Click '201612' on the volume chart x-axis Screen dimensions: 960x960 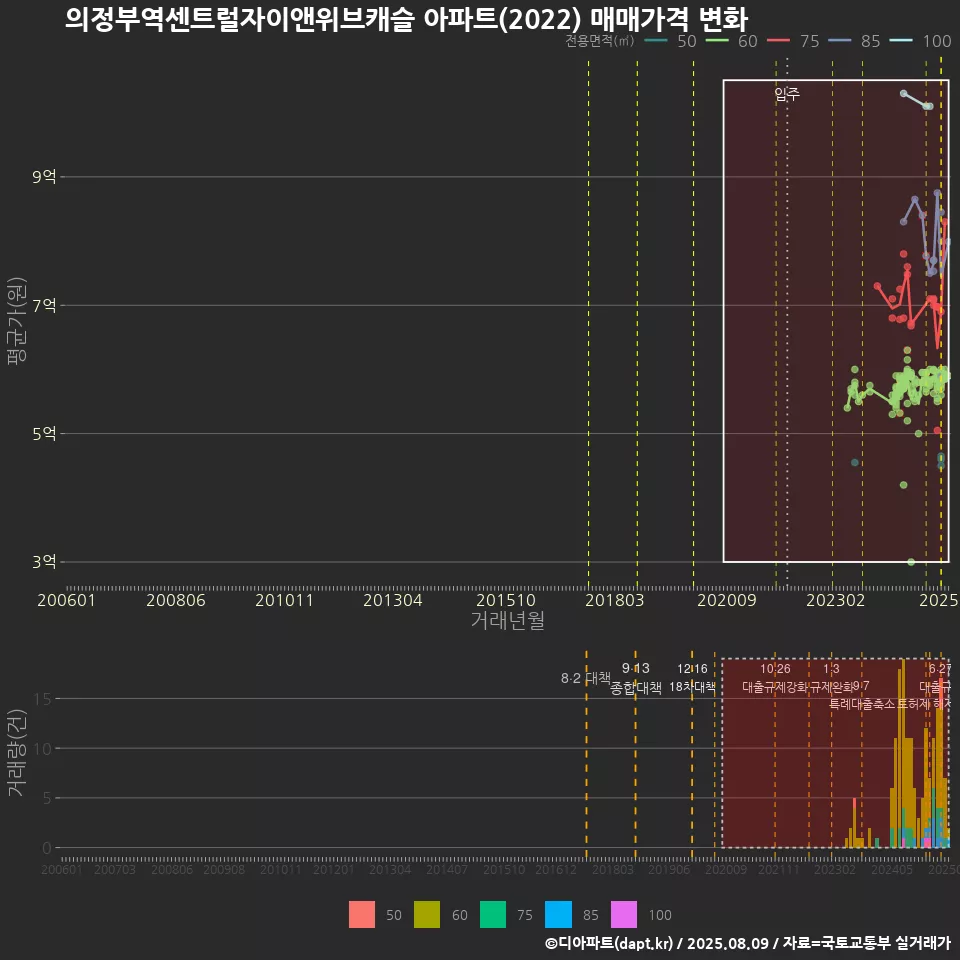coord(556,869)
